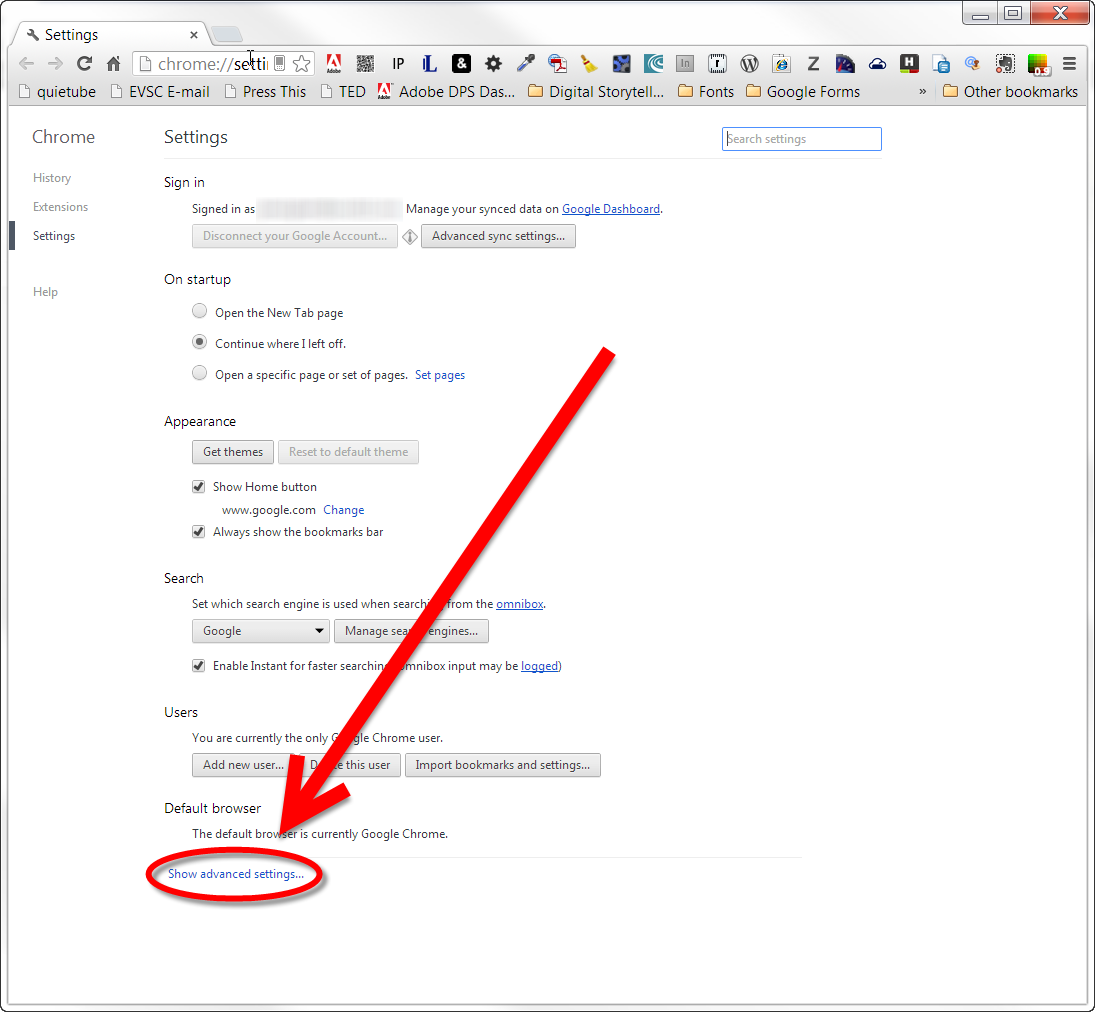Go to Extensions in the sidebar
The image size is (1095, 1012).
[60, 207]
